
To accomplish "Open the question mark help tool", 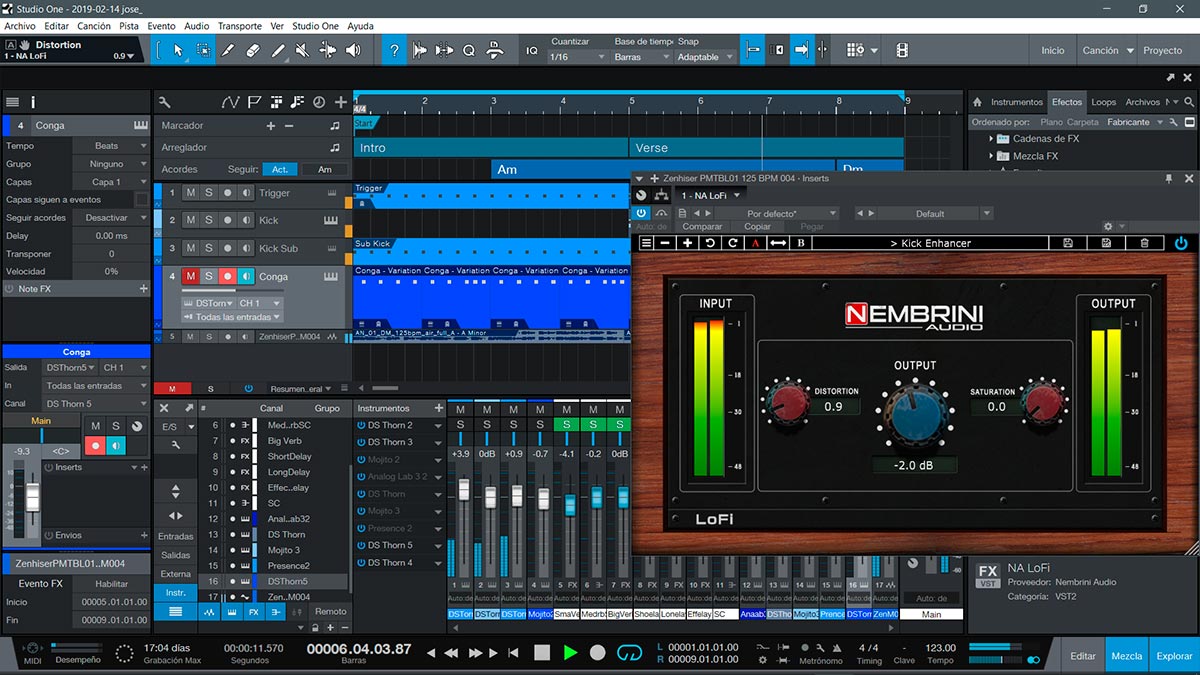I will point(395,49).
